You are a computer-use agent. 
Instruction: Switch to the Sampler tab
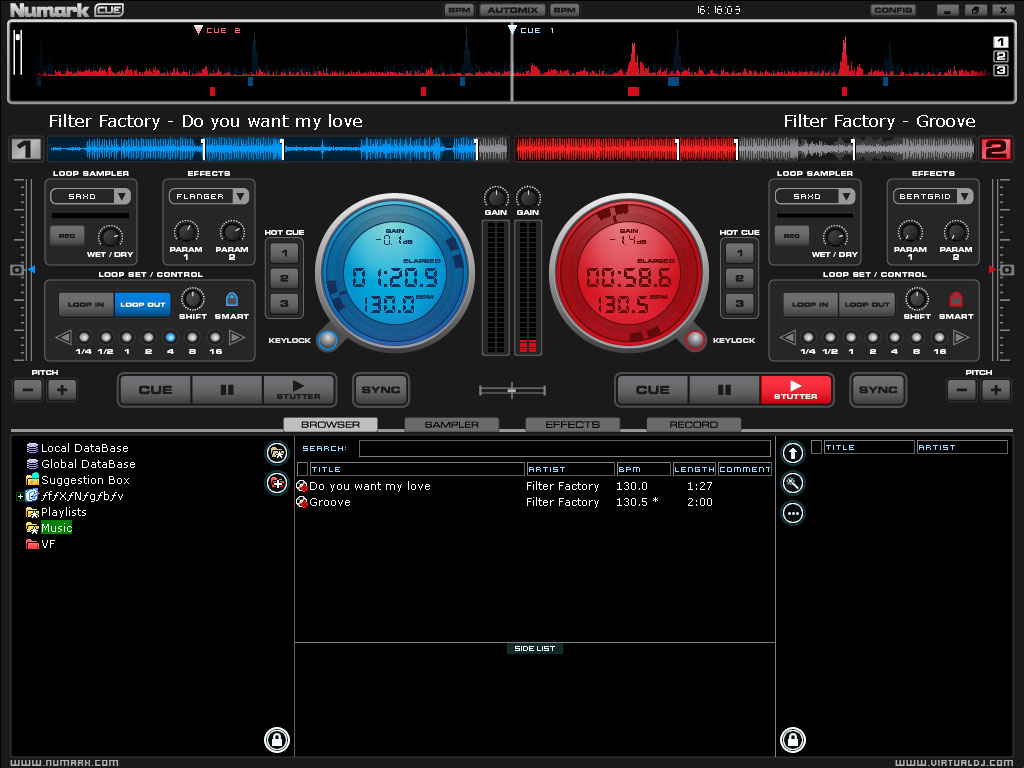click(x=452, y=424)
